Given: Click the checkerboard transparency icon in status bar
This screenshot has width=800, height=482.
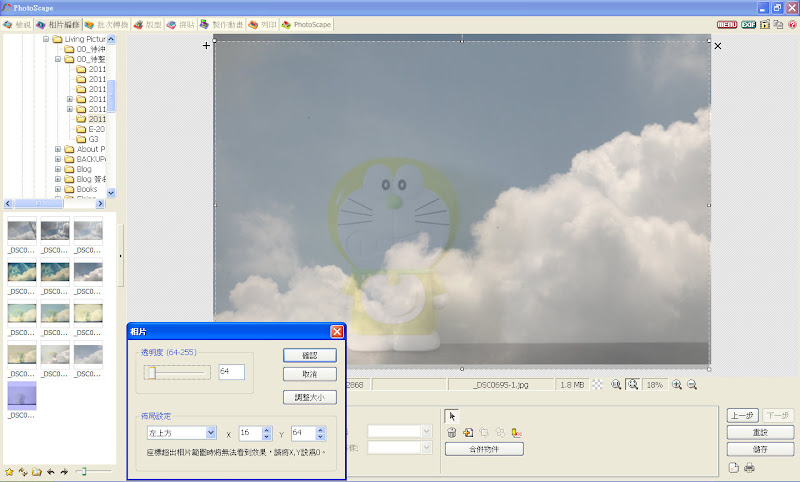Looking at the screenshot, I should click(x=597, y=385).
